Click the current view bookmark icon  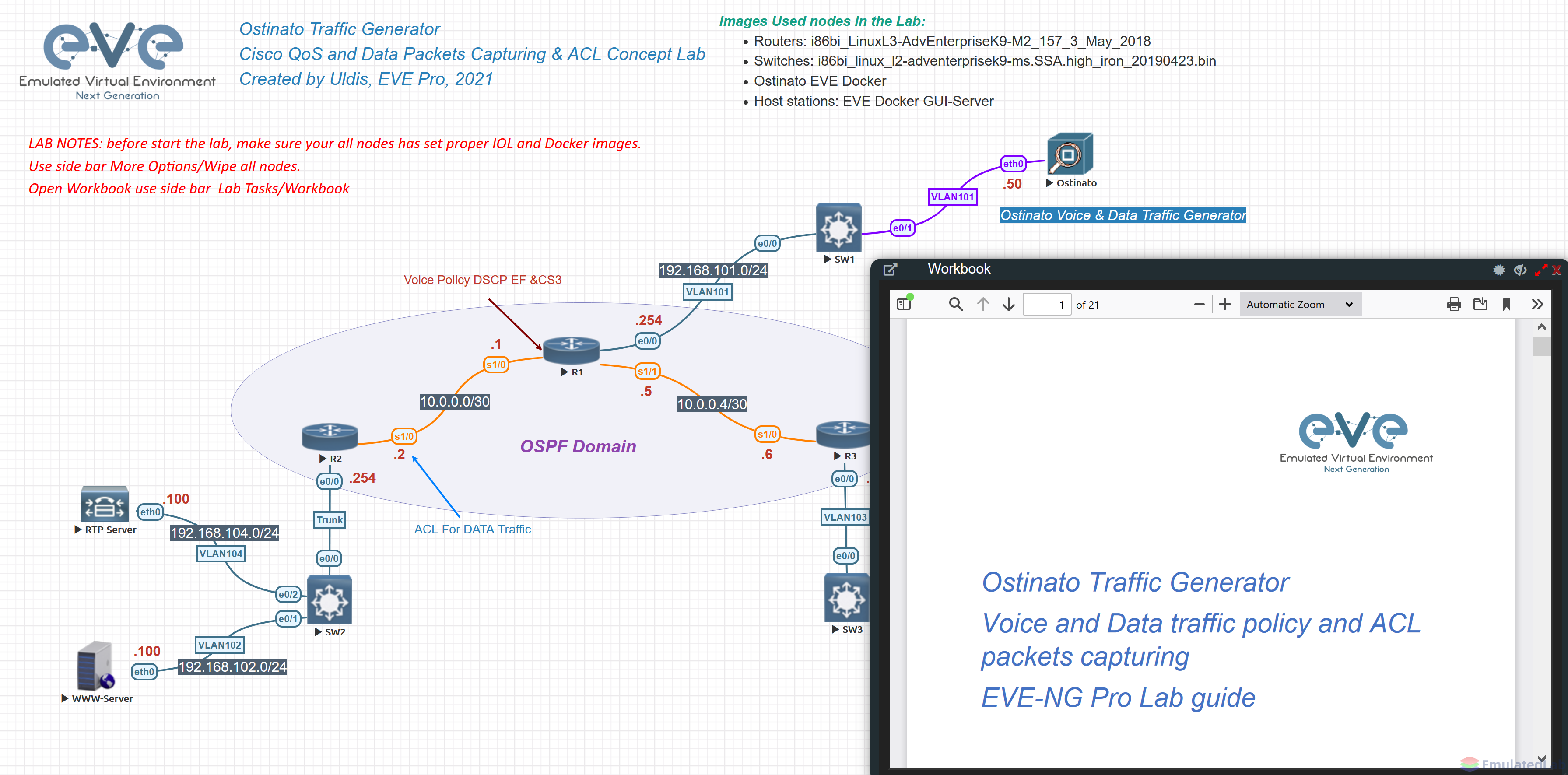(x=1506, y=304)
